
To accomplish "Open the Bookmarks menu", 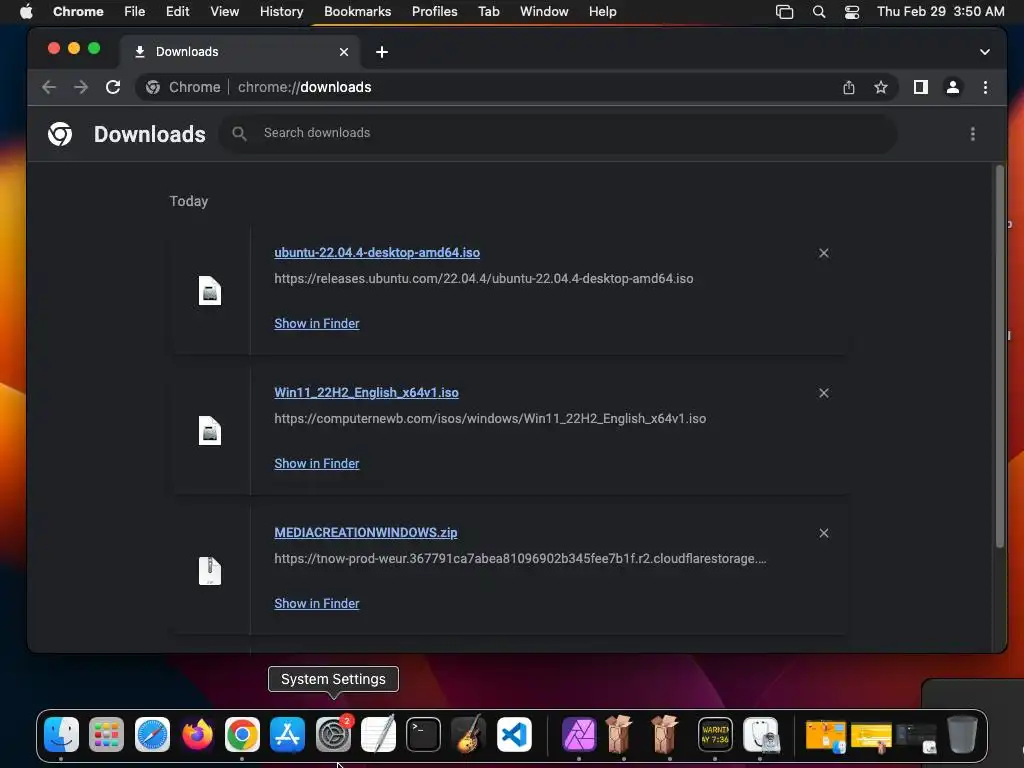I will click(x=358, y=12).
